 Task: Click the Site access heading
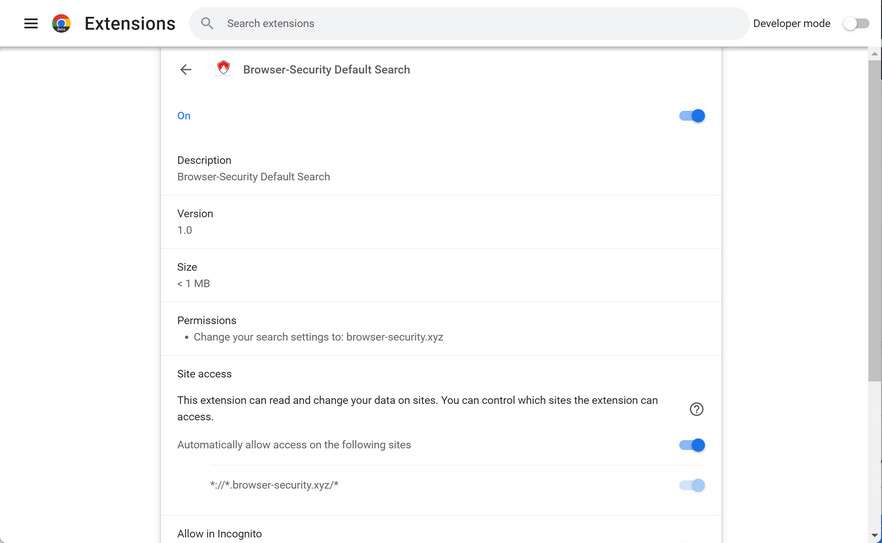pos(204,374)
